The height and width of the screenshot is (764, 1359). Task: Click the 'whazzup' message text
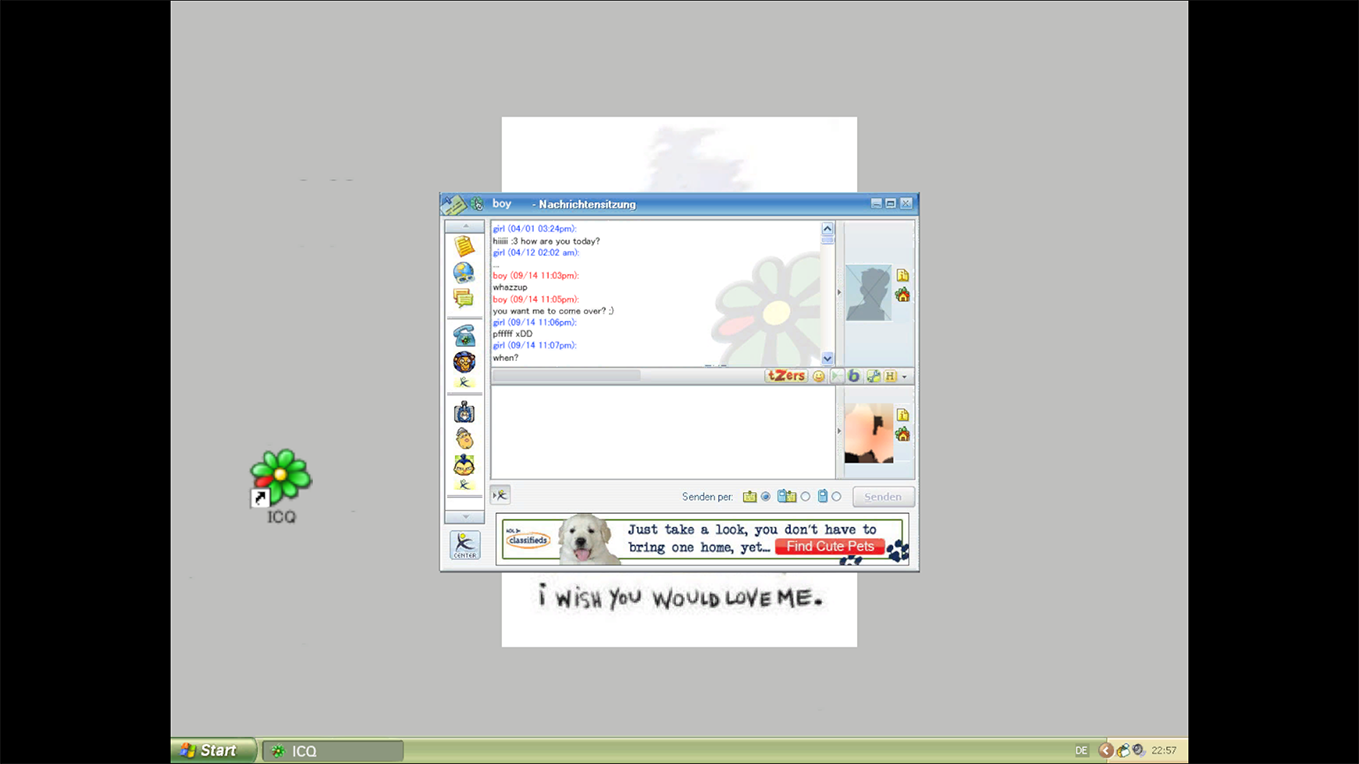pos(510,287)
